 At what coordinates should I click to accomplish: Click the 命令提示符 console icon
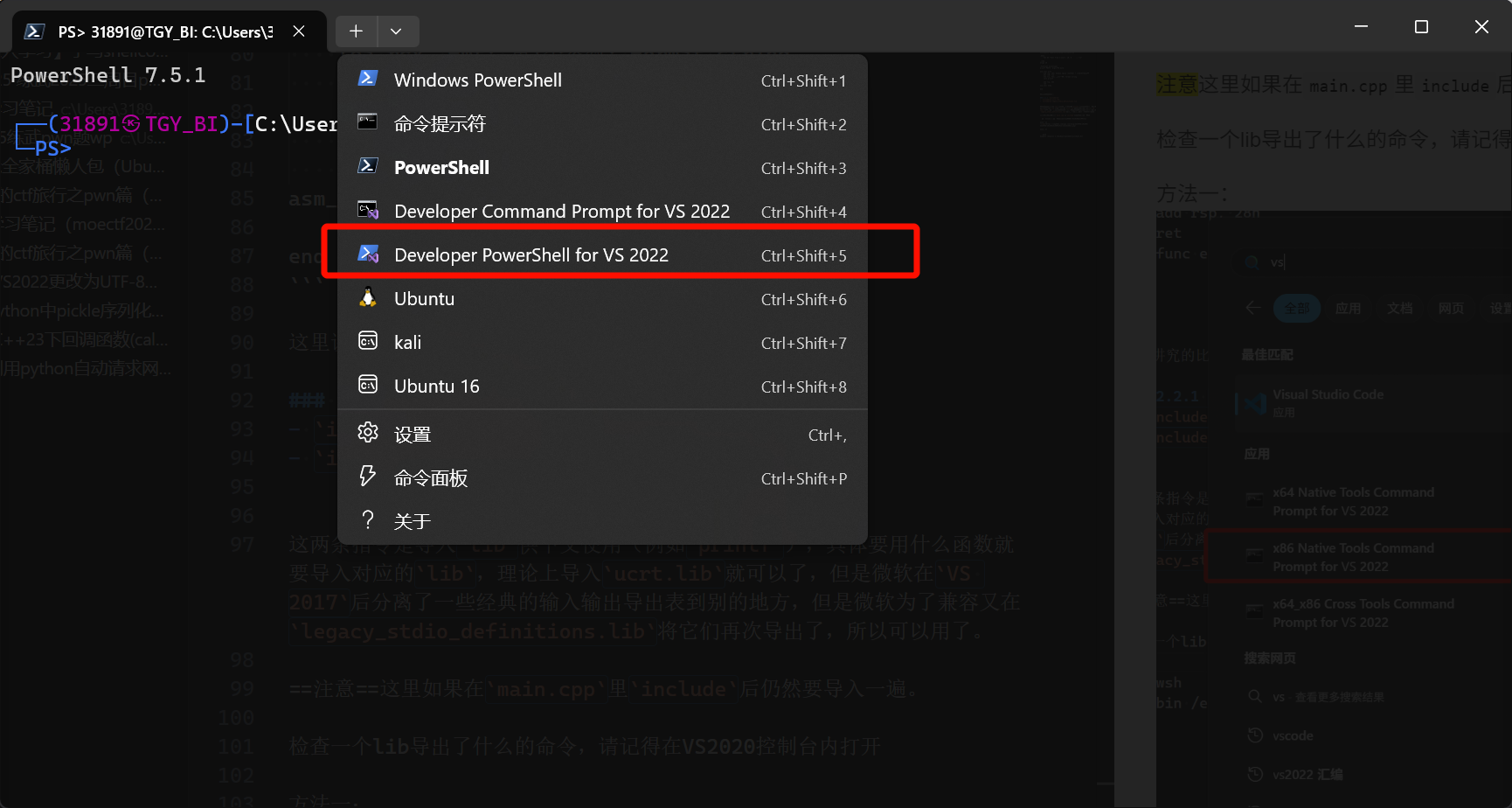(x=368, y=122)
